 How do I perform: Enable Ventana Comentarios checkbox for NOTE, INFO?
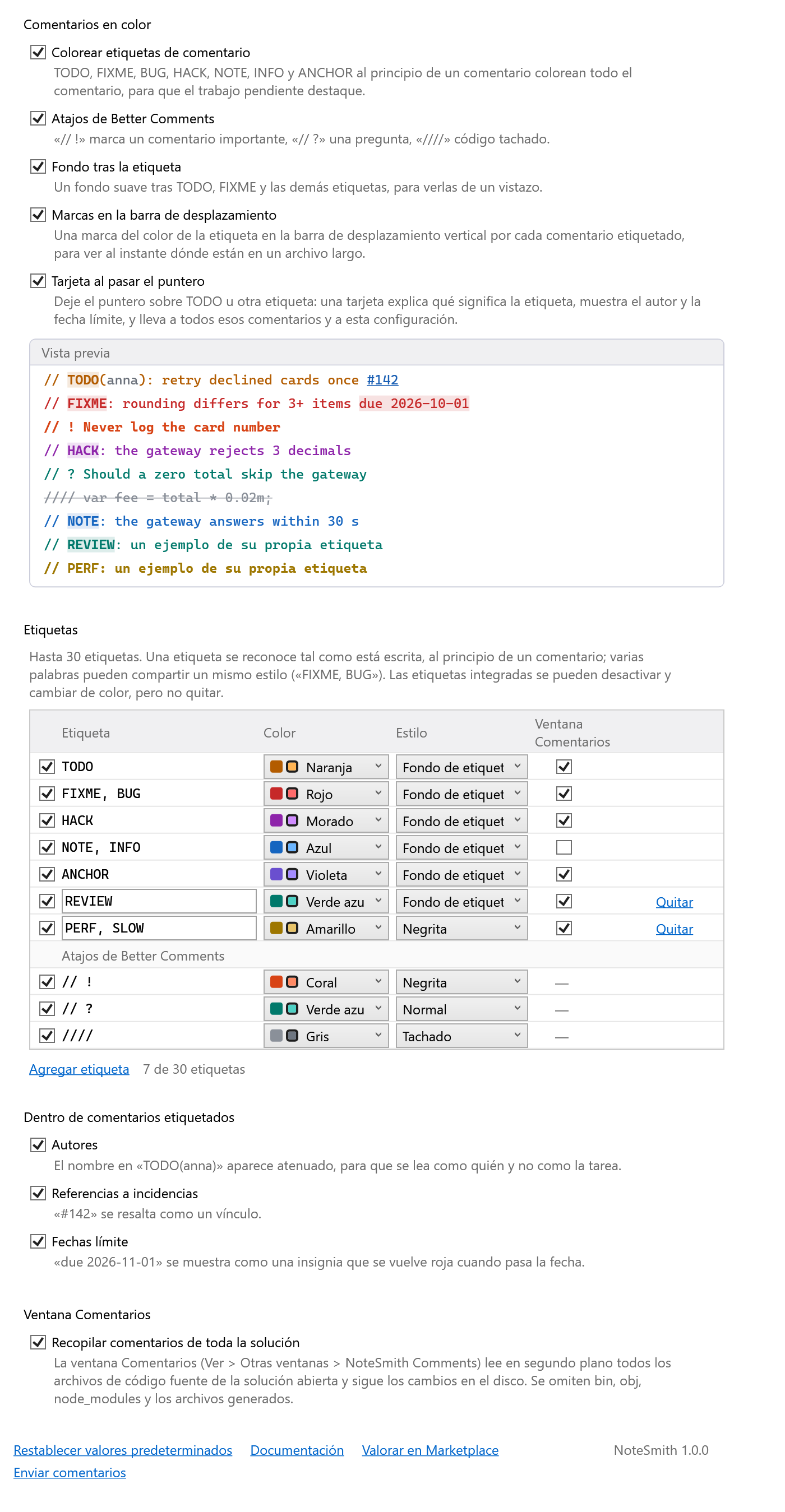coord(564,847)
